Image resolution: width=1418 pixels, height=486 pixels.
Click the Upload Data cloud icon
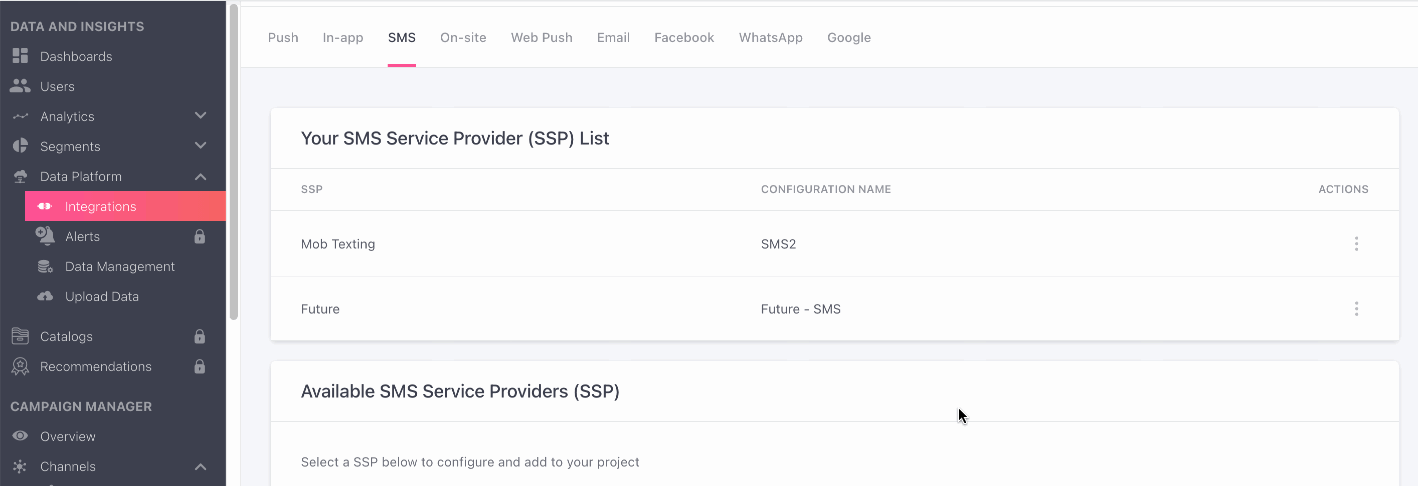[x=45, y=297]
